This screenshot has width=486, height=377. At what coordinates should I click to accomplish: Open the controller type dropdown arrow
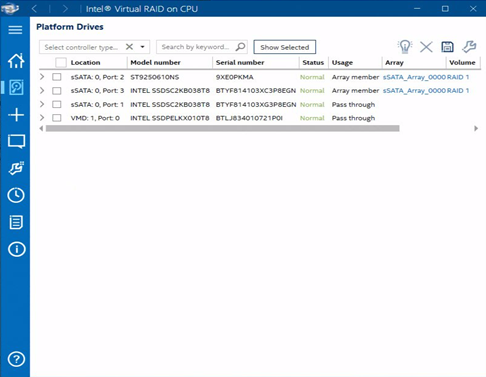[x=142, y=47]
